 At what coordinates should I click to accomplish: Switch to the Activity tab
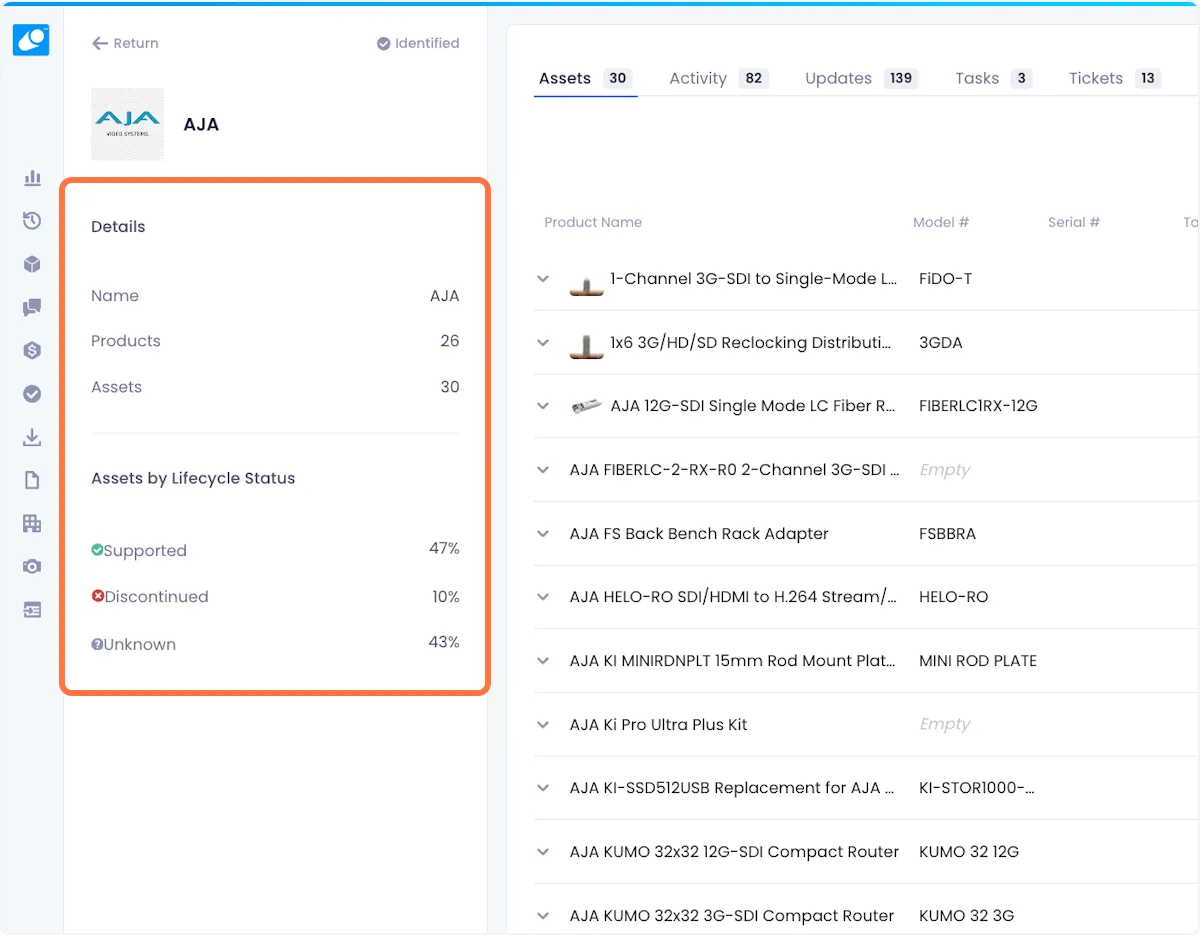[x=698, y=78]
